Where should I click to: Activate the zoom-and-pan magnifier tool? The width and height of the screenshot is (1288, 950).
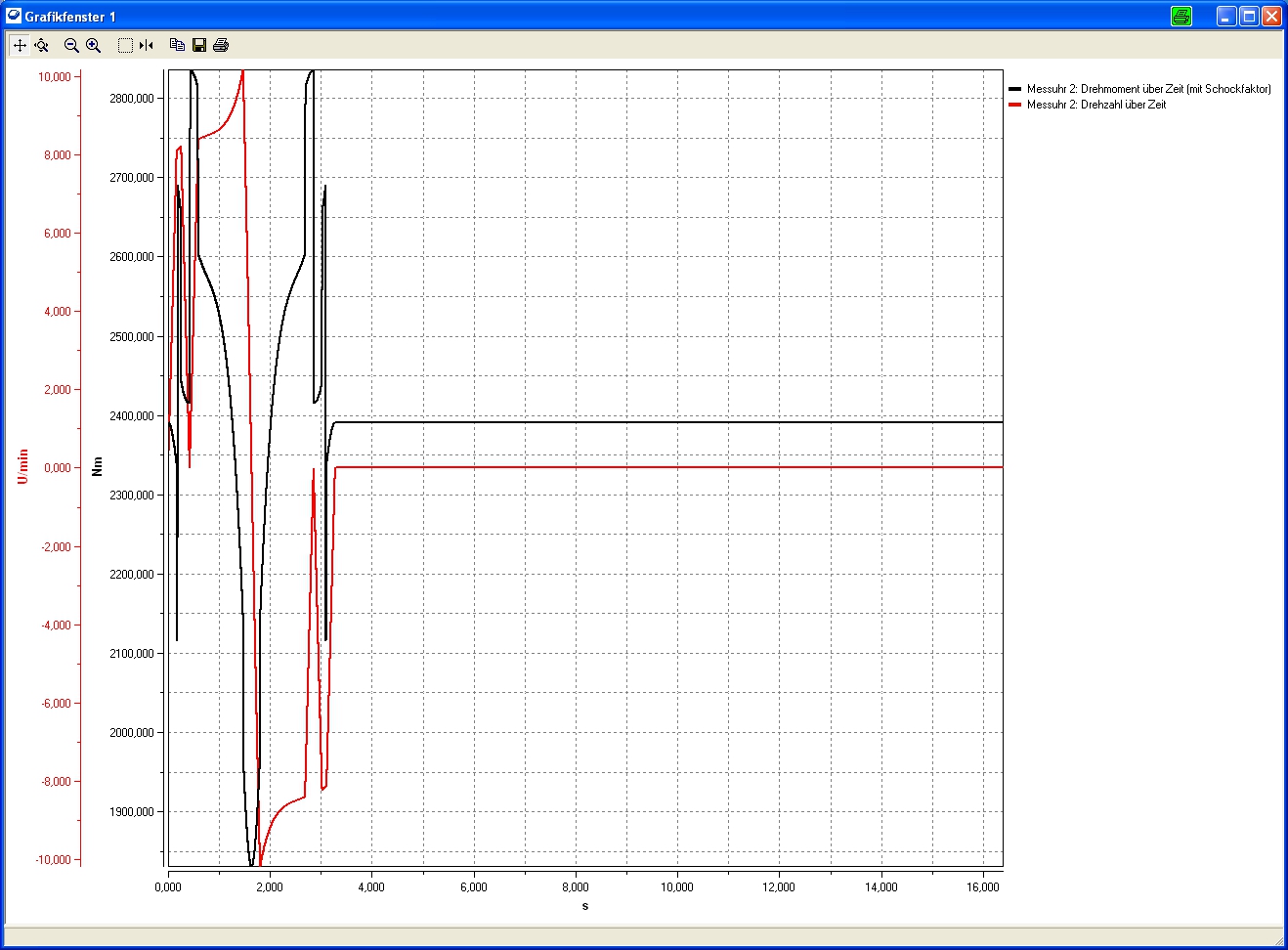[x=42, y=45]
